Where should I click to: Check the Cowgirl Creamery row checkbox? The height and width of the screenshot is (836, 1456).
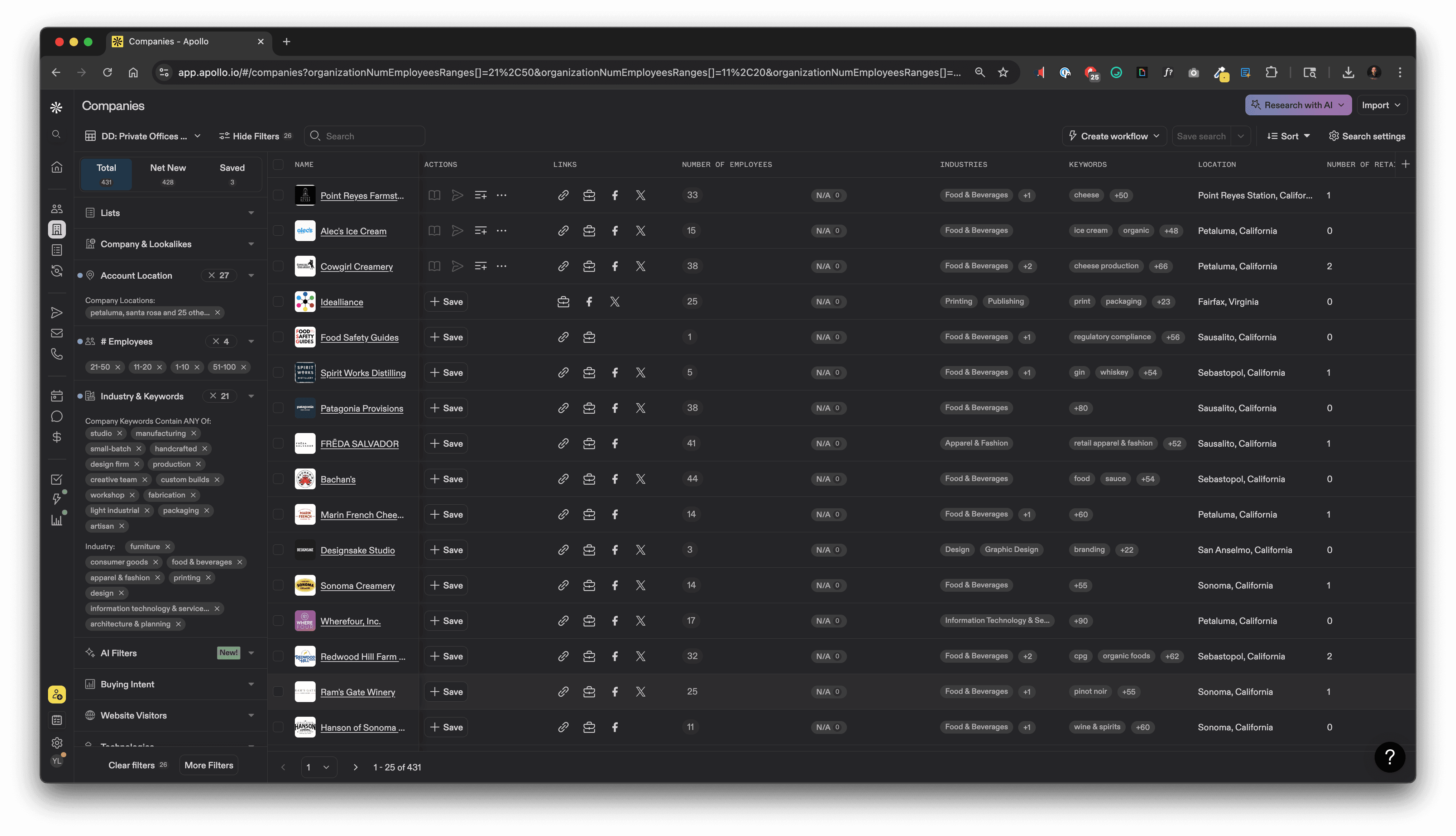click(278, 266)
